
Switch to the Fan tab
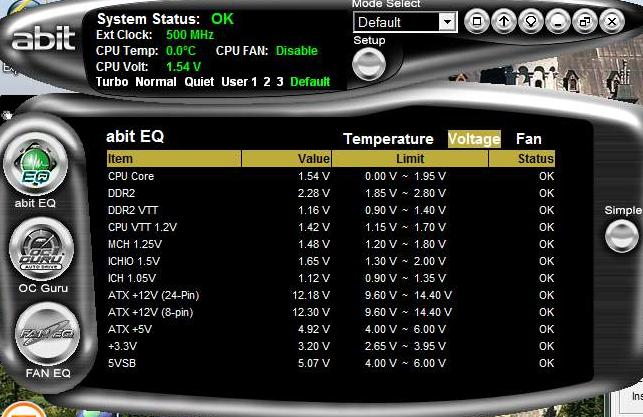pyautogui.click(x=529, y=139)
